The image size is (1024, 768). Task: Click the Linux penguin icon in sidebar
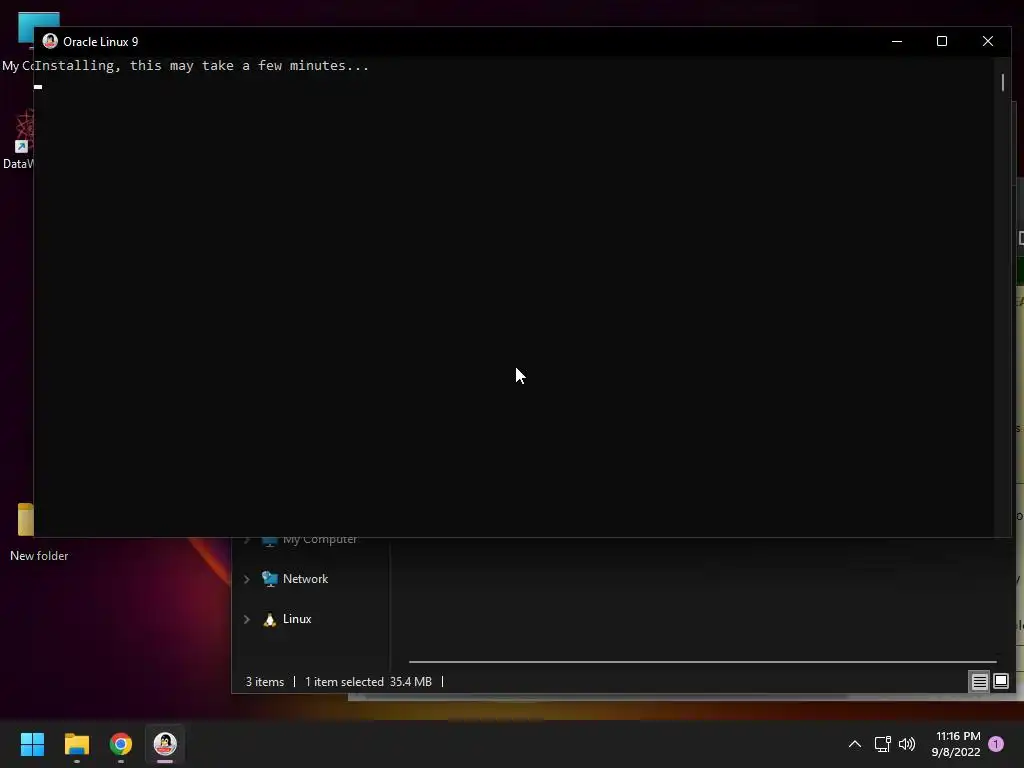(x=269, y=619)
